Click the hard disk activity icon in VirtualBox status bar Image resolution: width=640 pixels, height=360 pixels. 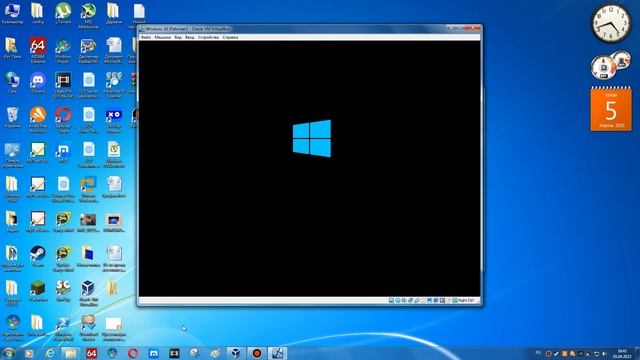(391, 300)
